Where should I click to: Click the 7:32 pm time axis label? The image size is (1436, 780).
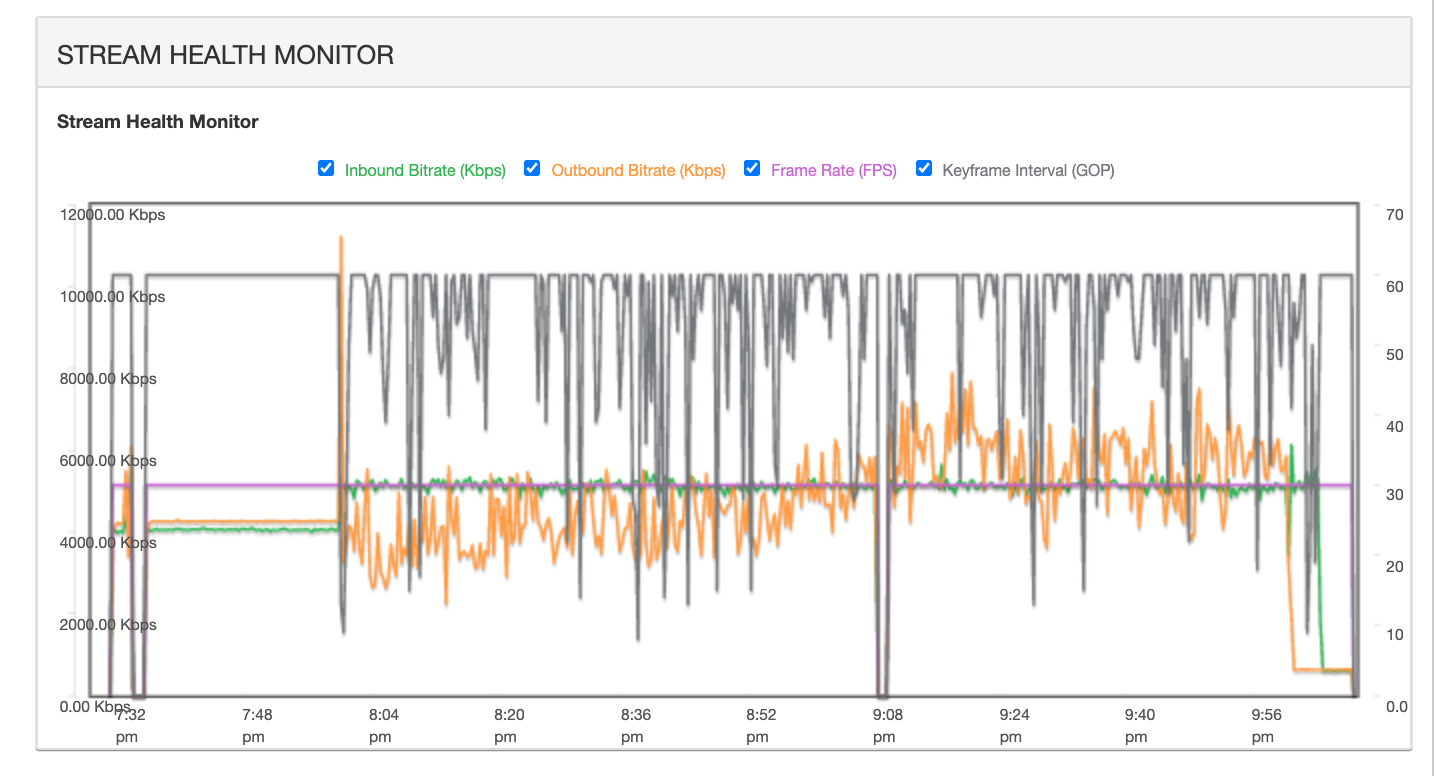click(x=130, y=725)
